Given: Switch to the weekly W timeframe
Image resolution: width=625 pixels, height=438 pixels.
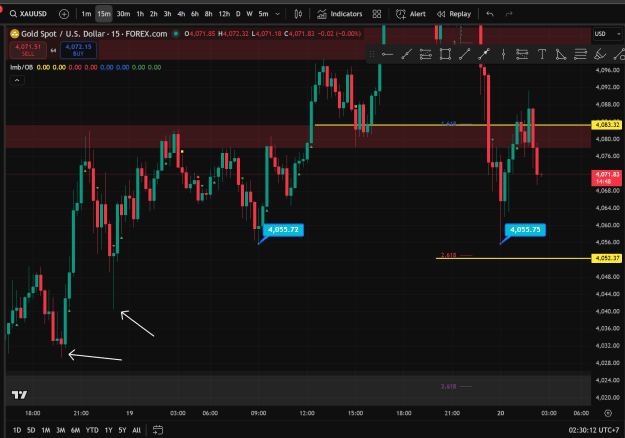Looking at the screenshot, I should 250,14.
